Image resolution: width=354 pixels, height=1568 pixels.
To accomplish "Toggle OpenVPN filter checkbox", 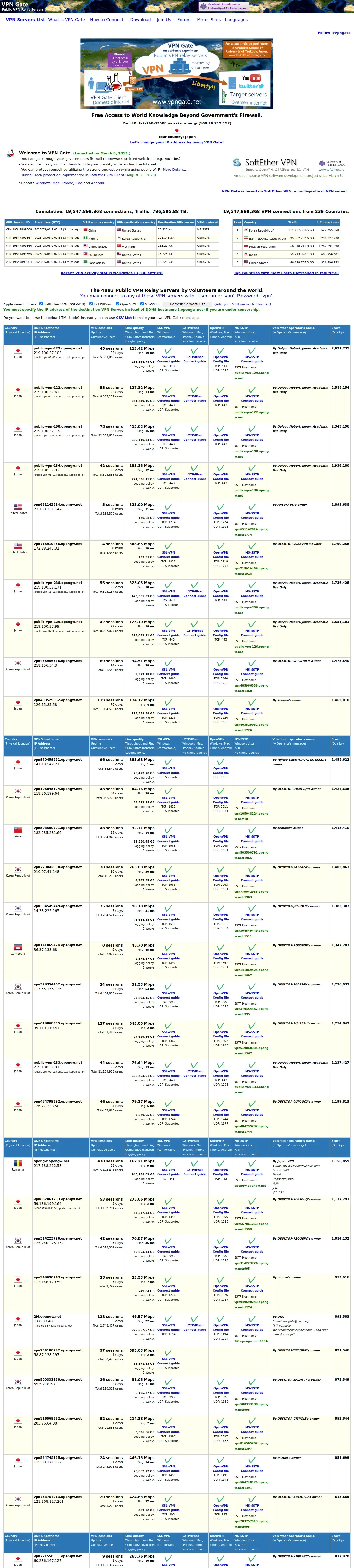I will click(x=118, y=304).
